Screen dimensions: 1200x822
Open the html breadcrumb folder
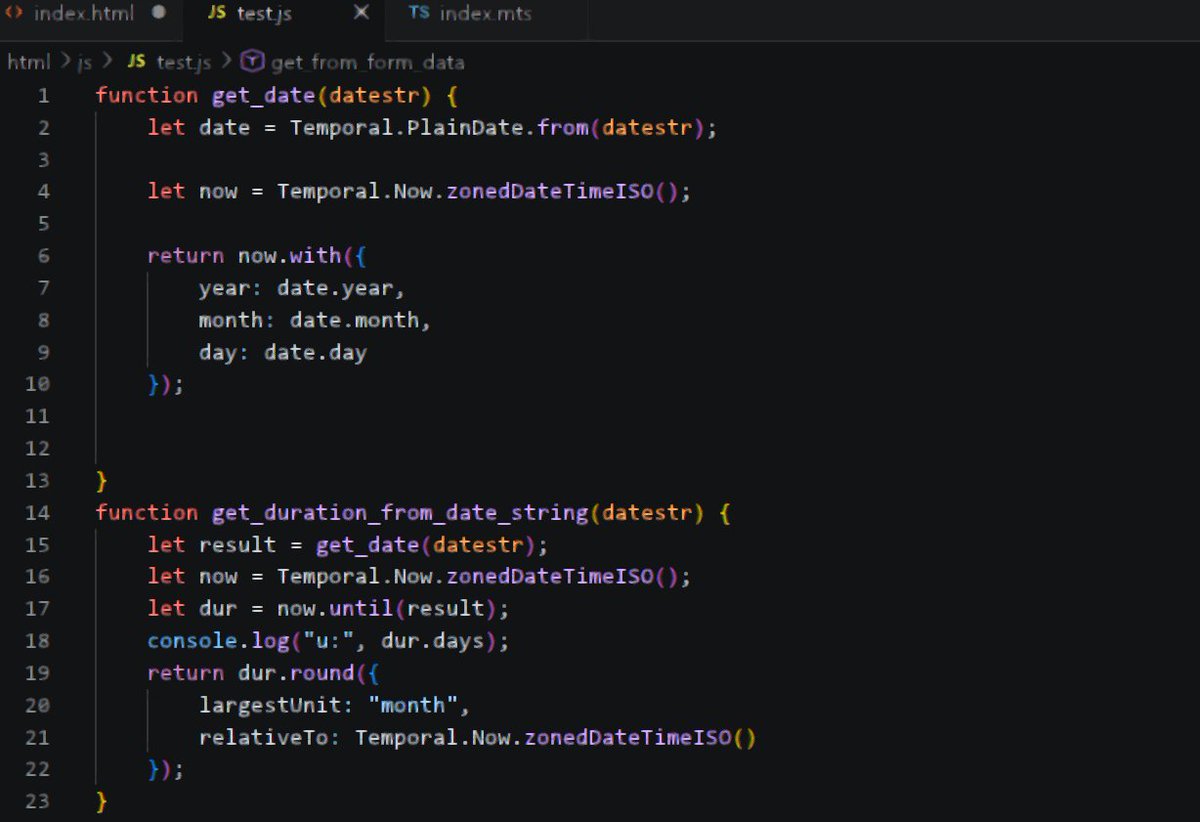pos(28,62)
